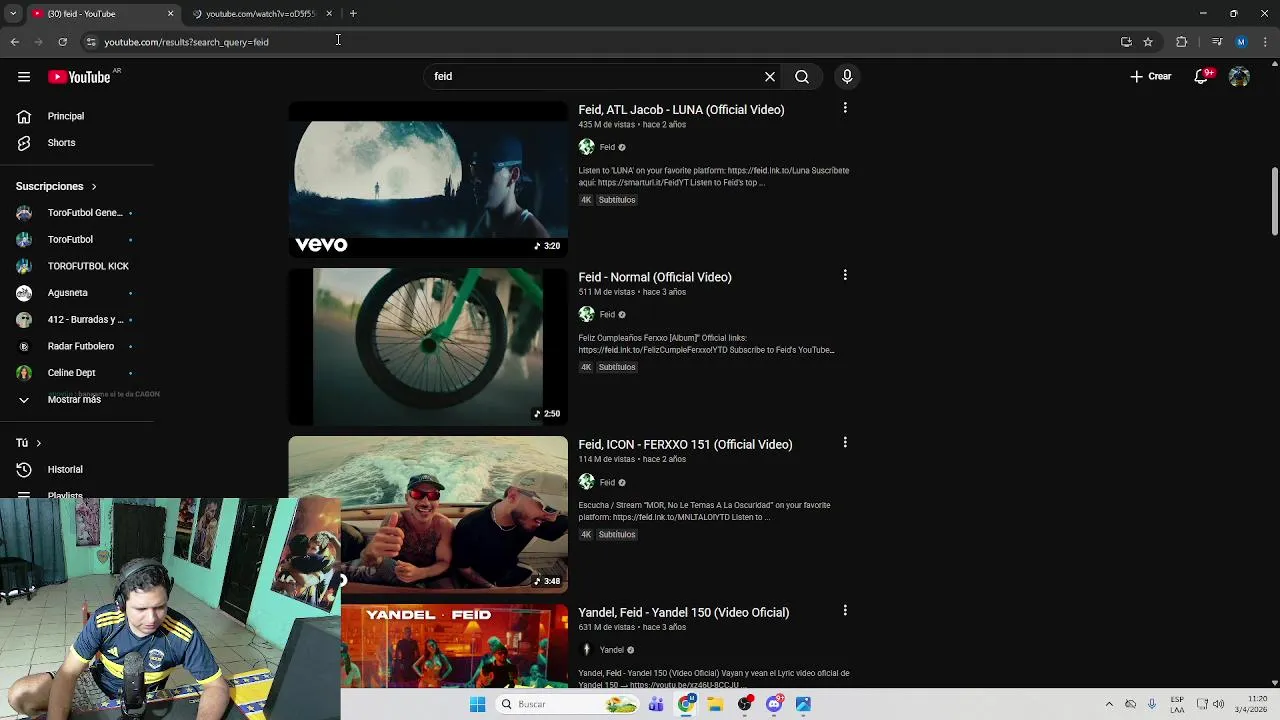Open the YouTube hamburger guide menu
Image resolution: width=1280 pixels, height=720 pixels.
point(24,77)
